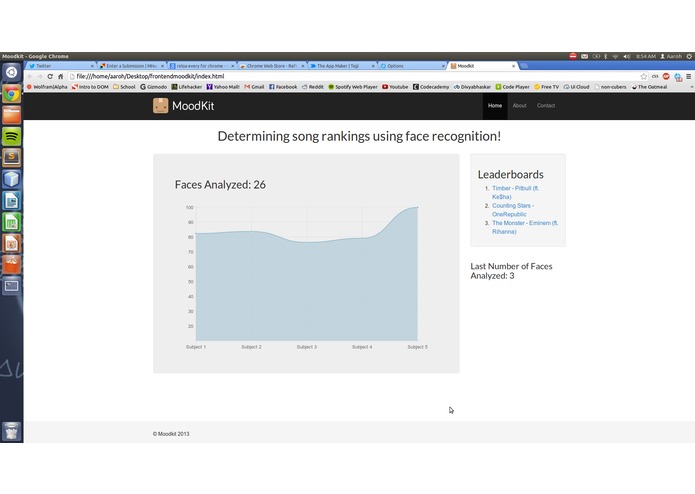Expand the School bookmarks folder

coord(124,87)
